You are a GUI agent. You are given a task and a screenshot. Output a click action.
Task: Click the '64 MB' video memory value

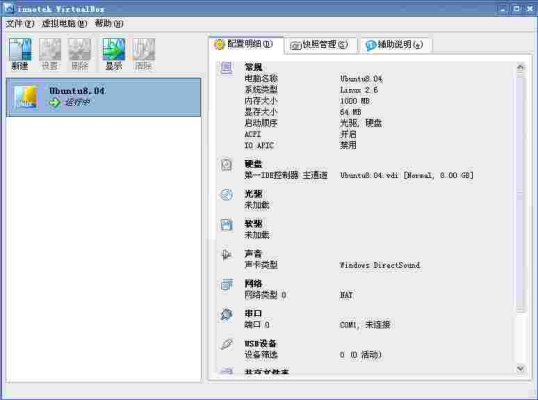pos(351,112)
